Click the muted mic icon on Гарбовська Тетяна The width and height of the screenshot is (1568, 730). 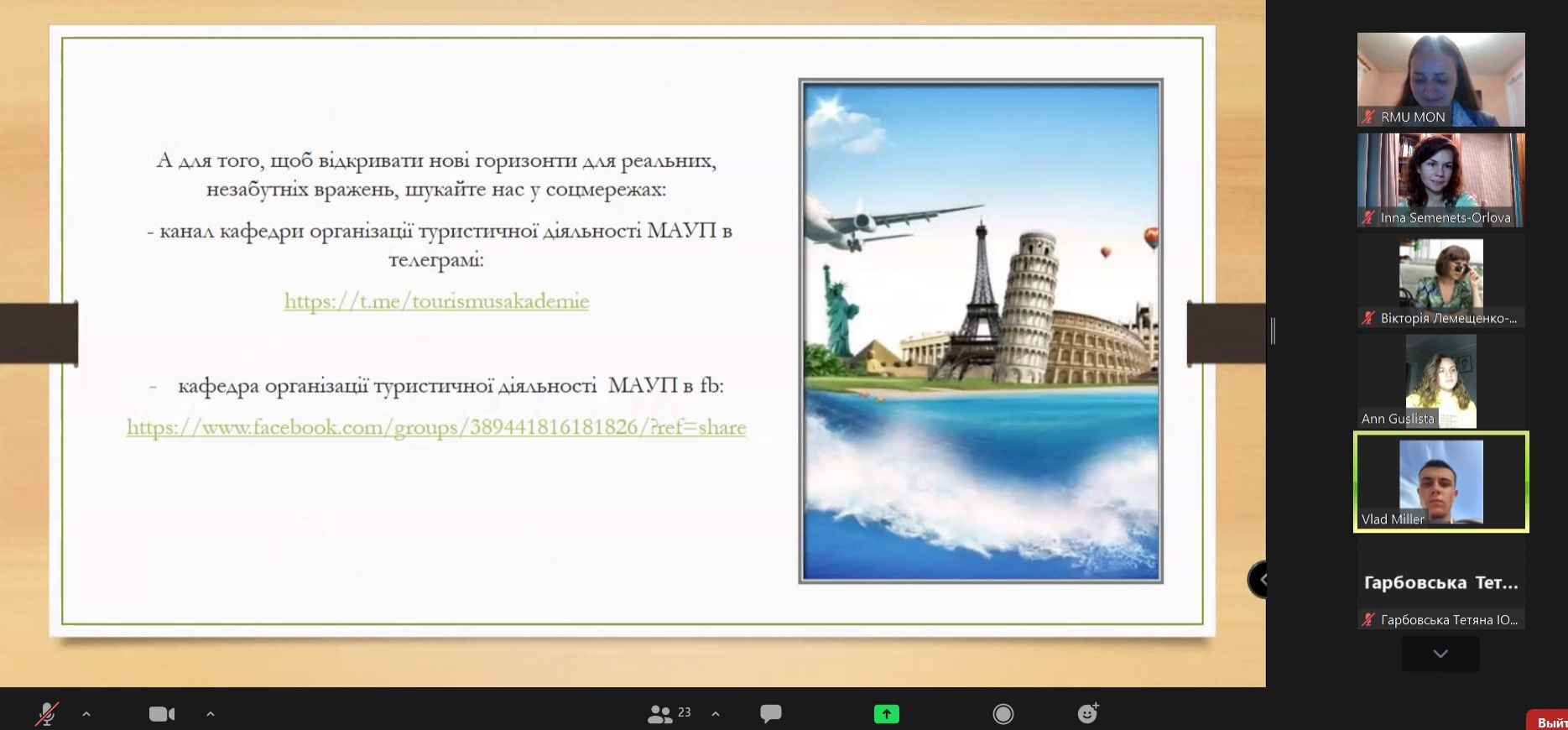pyautogui.click(x=1368, y=620)
